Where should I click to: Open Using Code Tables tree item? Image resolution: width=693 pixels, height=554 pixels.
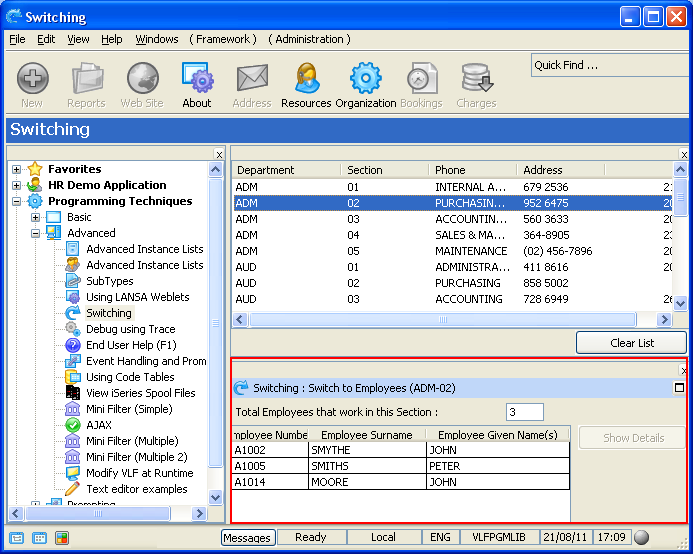130,377
